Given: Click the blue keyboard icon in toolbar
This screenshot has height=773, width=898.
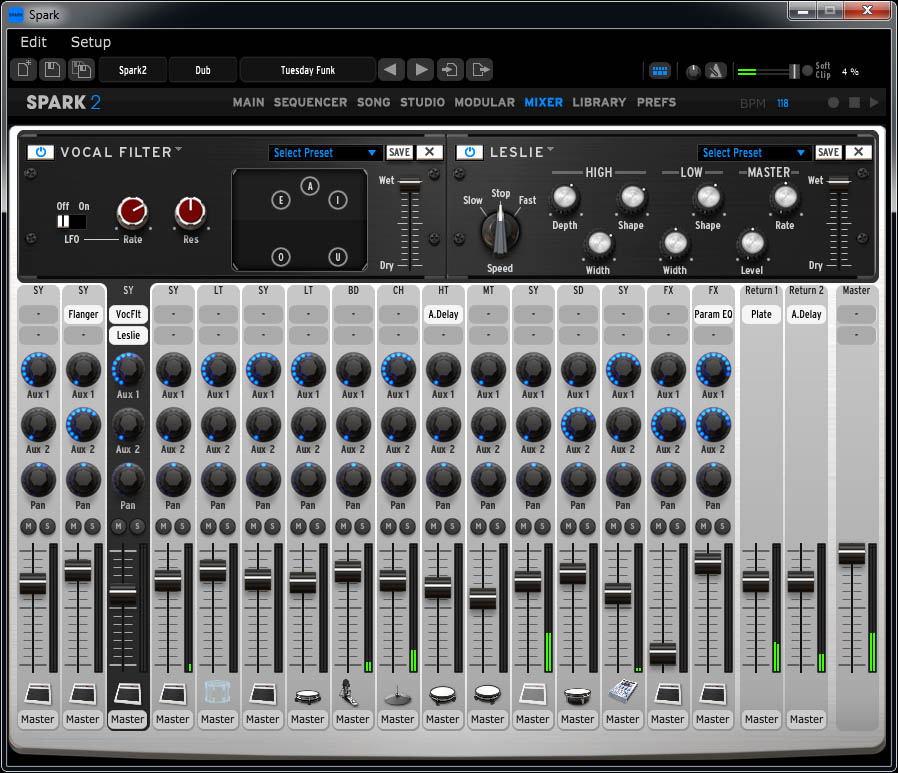Looking at the screenshot, I should pos(660,71).
